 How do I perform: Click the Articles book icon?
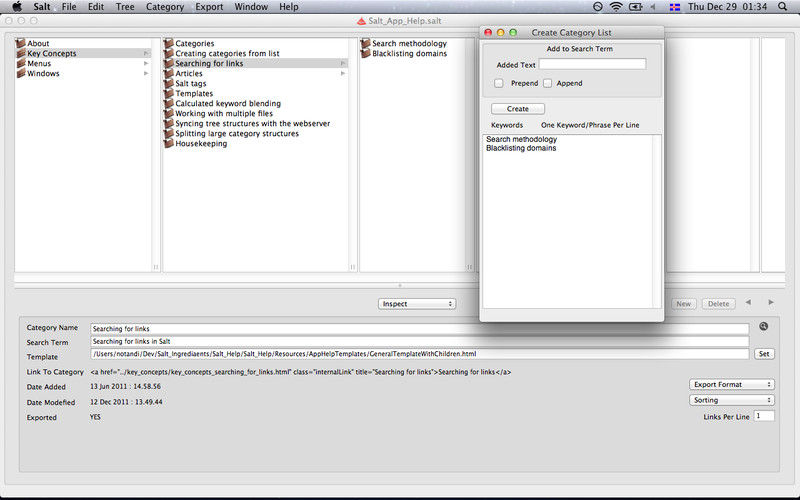[168, 73]
